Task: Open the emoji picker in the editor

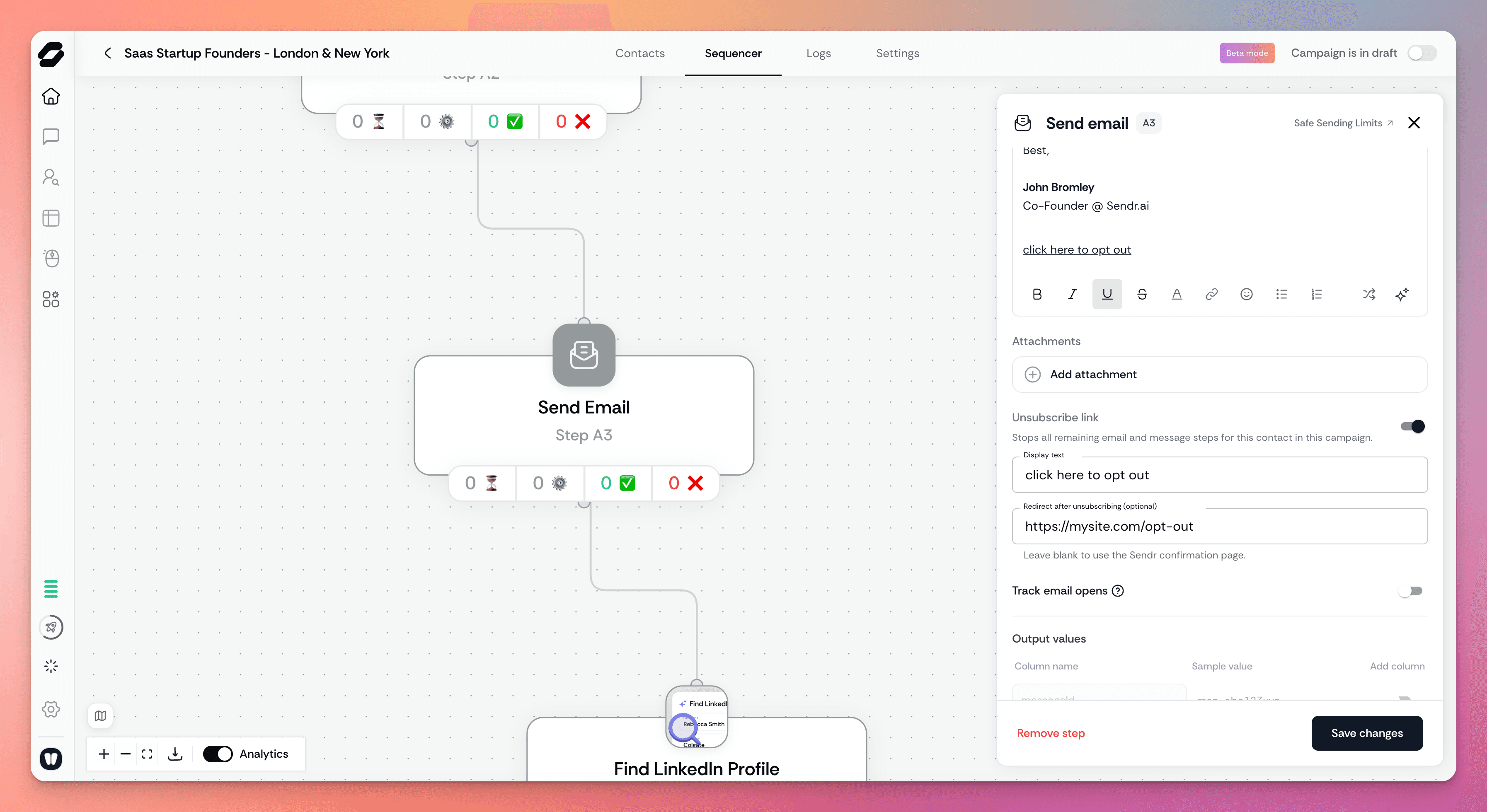Action: [1246, 294]
